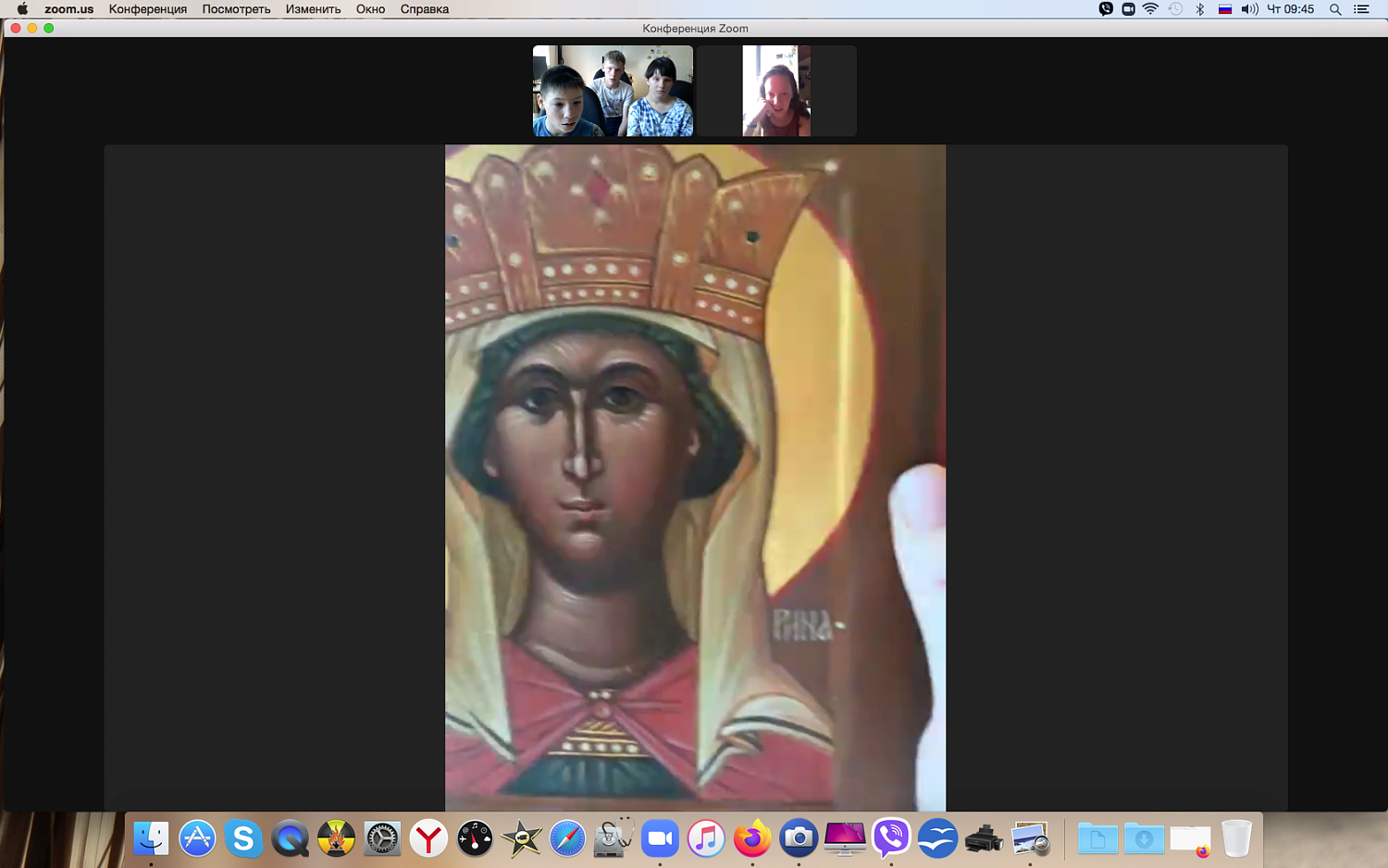1388x868 pixels.
Task: Open the Downloads folder stack in Dock
Action: click(1144, 838)
